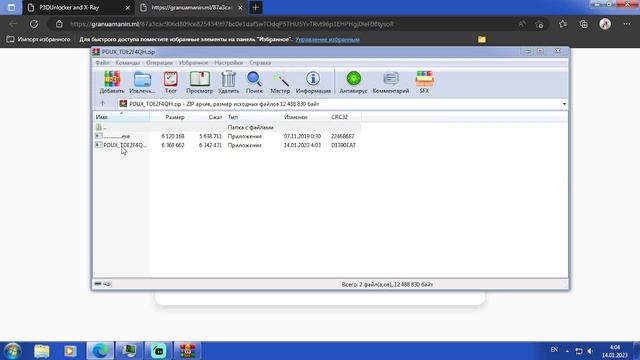
Task: Open the Команды menu
Action: (x=127, y=63)
